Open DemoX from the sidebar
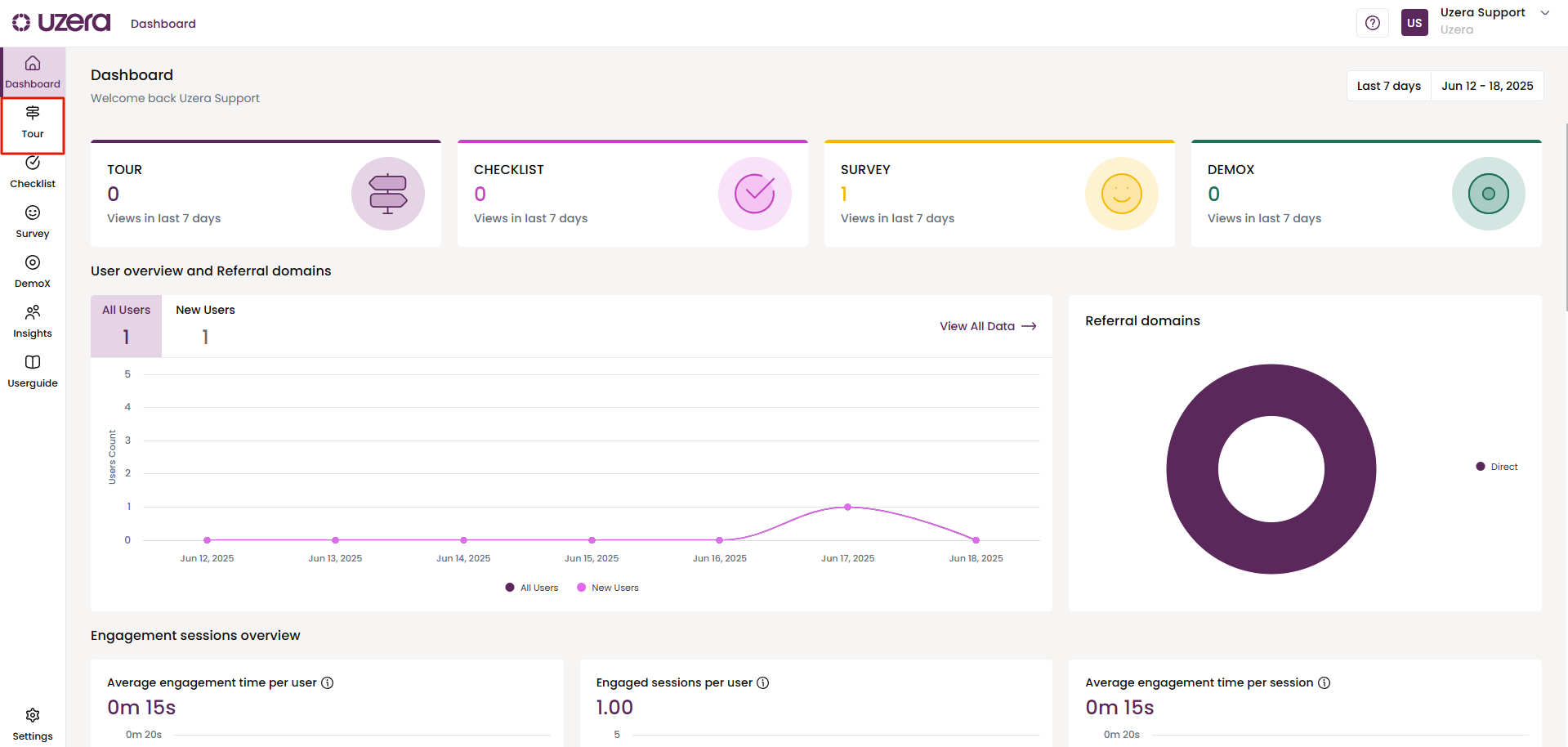 33,271
